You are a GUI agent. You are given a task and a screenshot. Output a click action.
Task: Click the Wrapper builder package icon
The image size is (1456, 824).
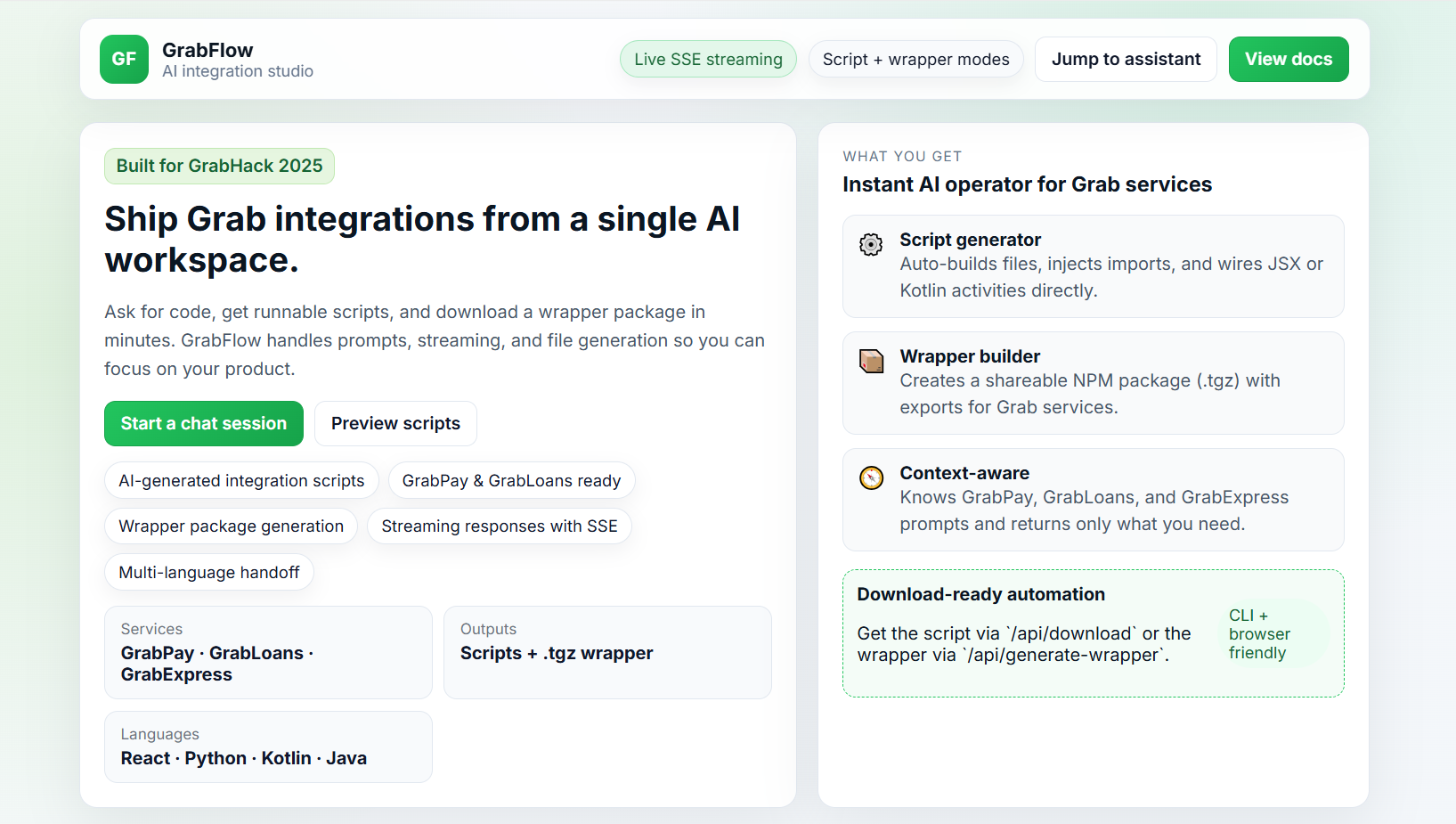871,361
